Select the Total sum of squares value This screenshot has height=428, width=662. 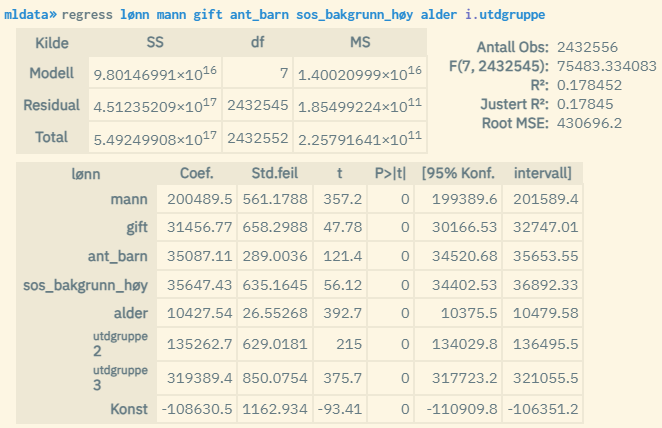pyautogui.click(x=154, y=137)
